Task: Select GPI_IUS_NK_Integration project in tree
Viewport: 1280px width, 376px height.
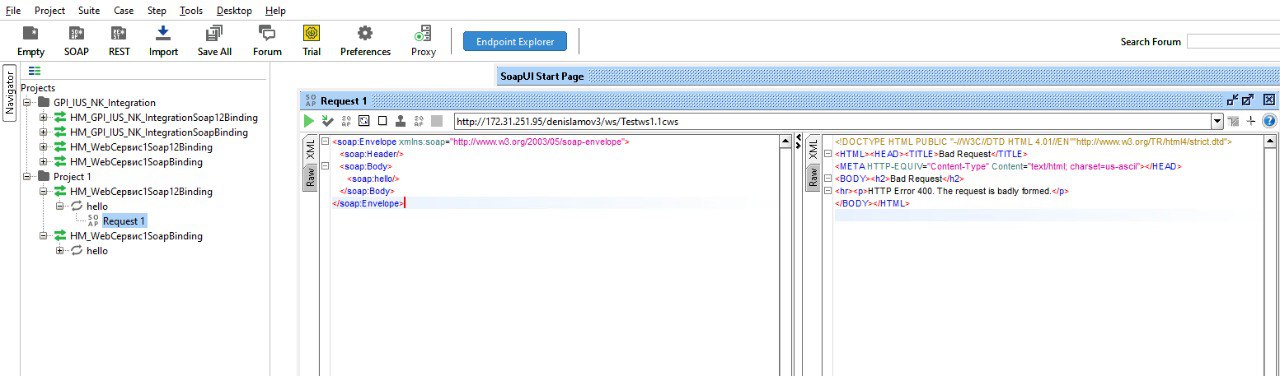Action: pos(105,102)
